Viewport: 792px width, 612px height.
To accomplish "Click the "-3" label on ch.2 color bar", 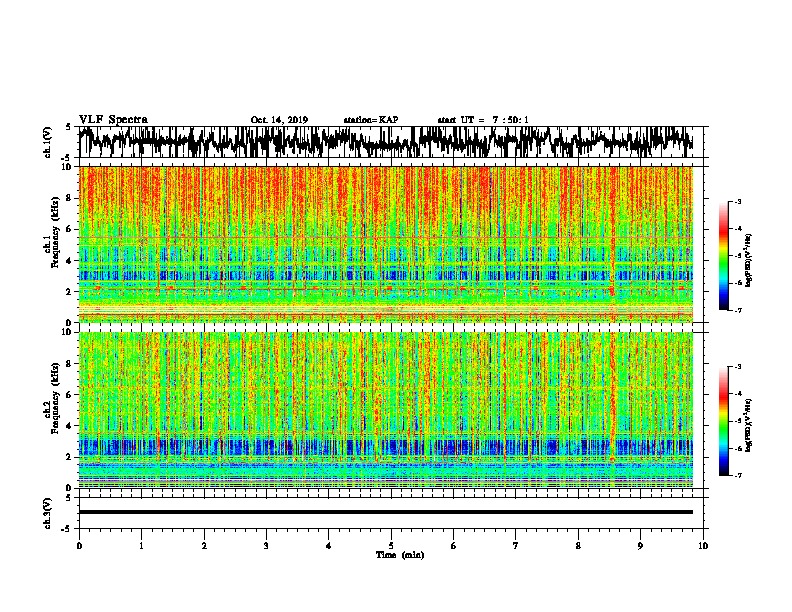I will pos(737,367).
